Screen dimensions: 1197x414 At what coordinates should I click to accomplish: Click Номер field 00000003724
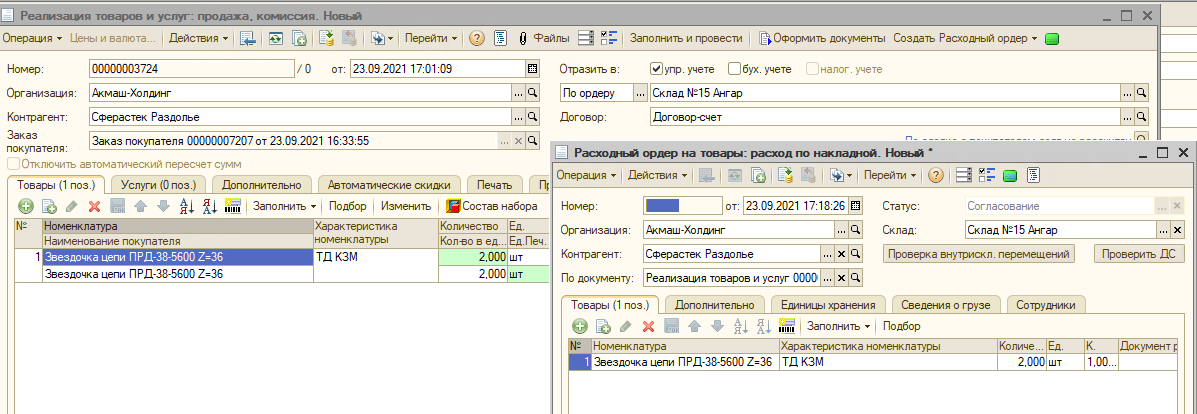[192, 69]
